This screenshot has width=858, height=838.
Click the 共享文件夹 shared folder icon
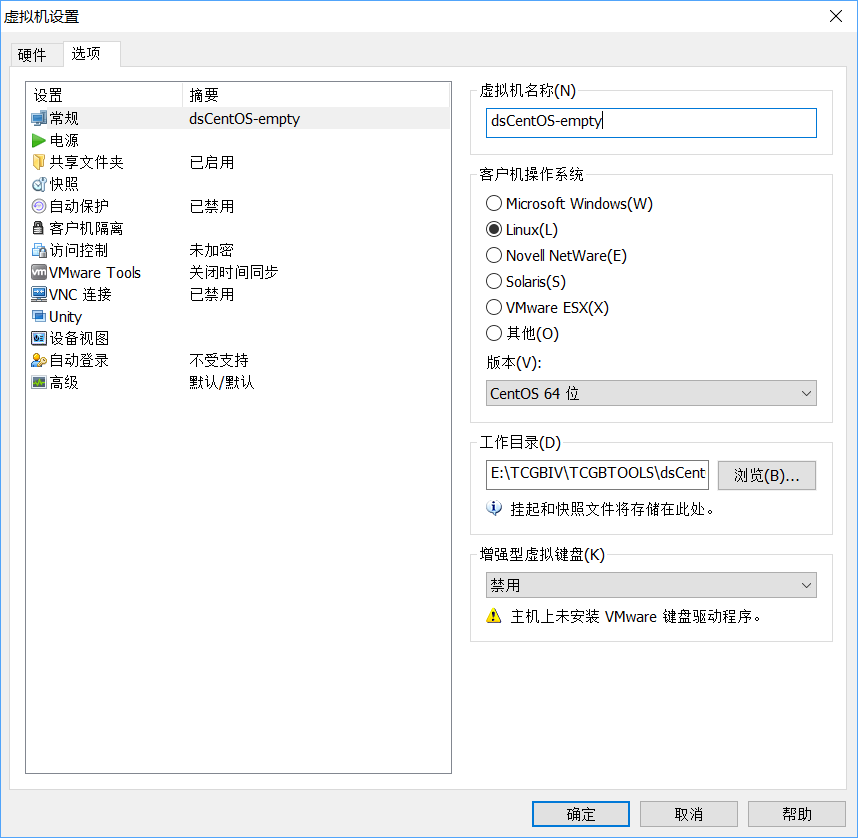pyautogui.click(x=39, y=163)
